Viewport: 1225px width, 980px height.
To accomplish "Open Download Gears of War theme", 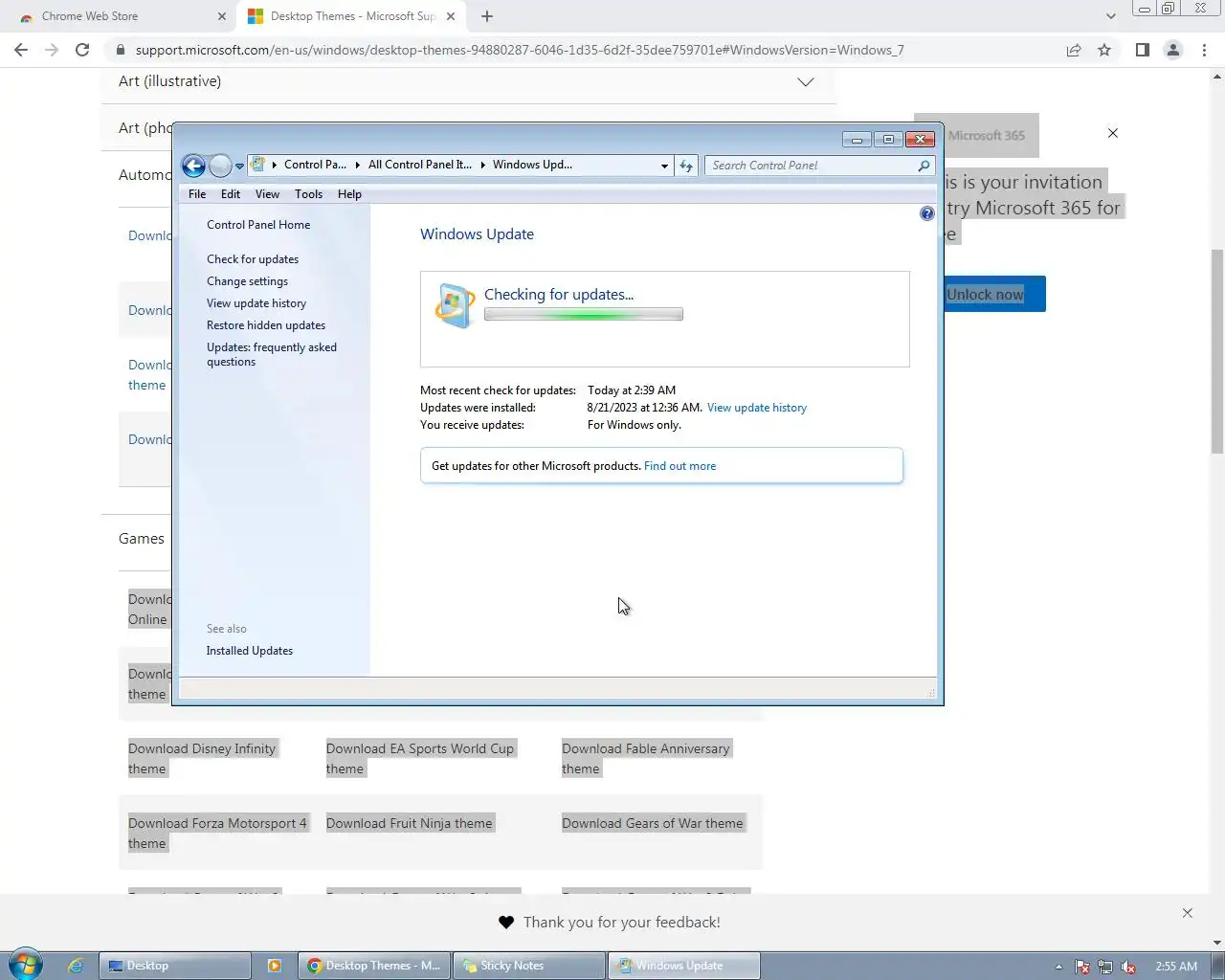I will (x=653, y=823).
